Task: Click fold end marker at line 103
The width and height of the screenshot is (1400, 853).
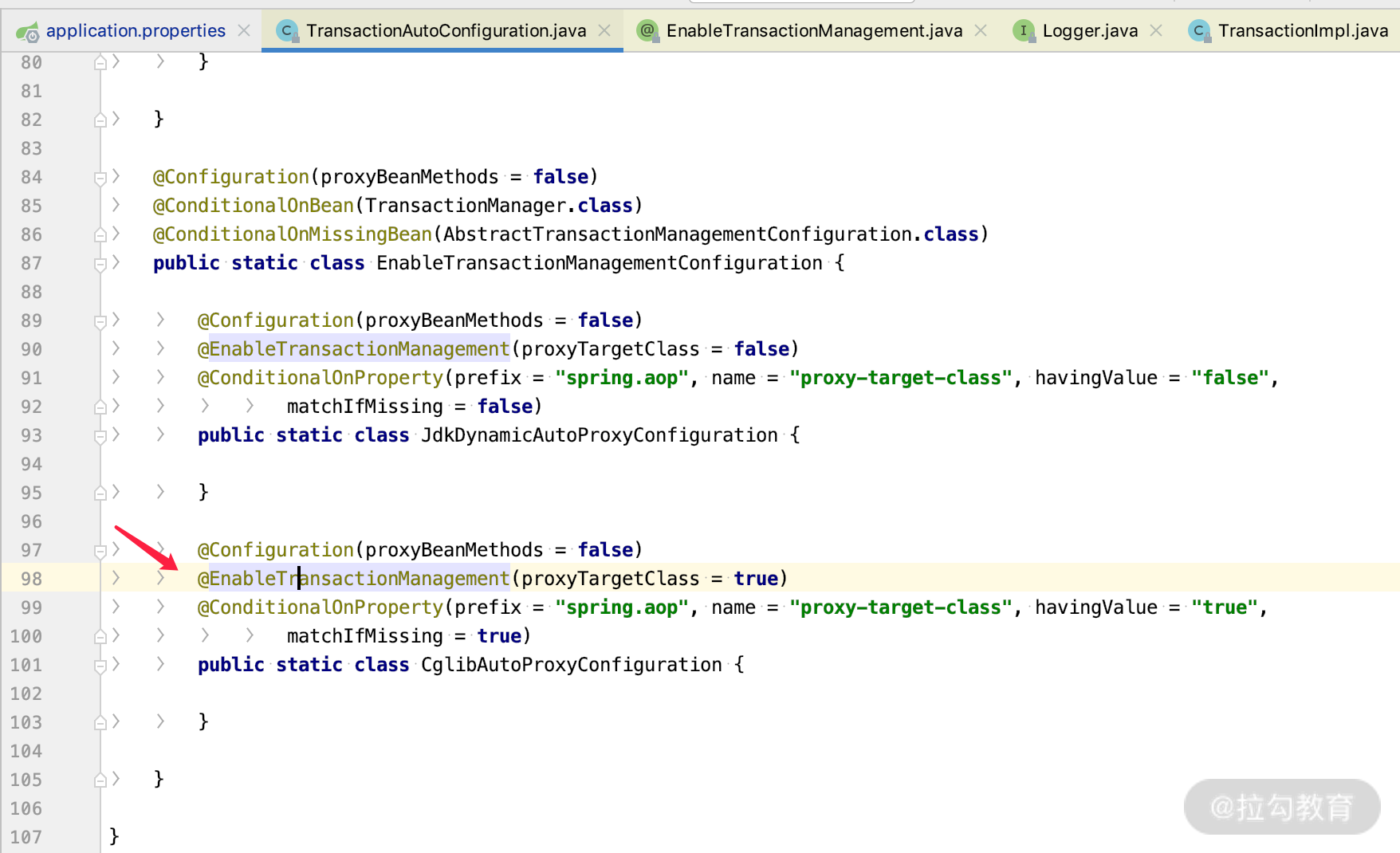Action: click(x=100, y=722)
